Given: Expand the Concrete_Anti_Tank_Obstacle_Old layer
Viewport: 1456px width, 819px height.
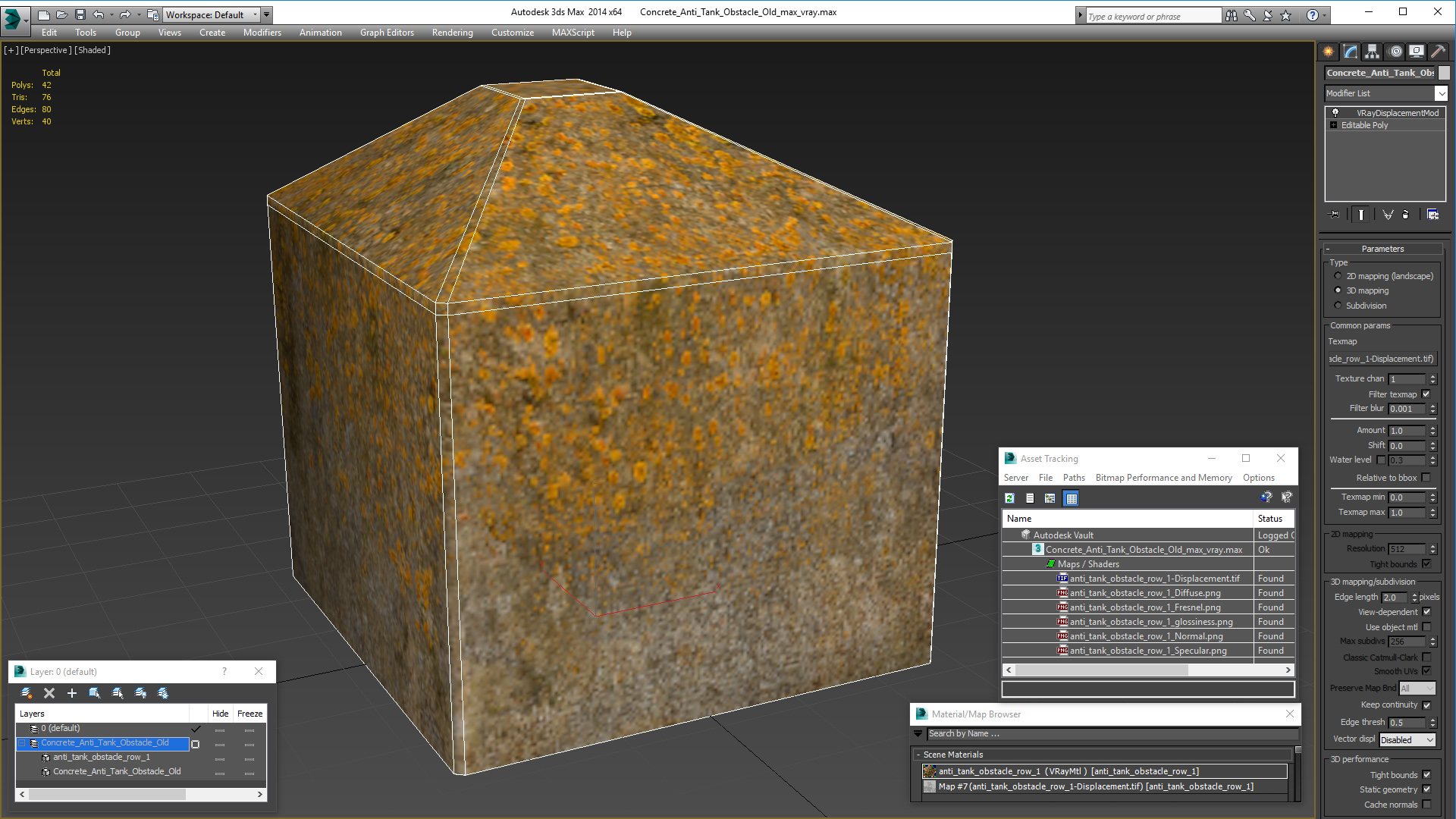Looking at the screenshot, I should [21, 743].
